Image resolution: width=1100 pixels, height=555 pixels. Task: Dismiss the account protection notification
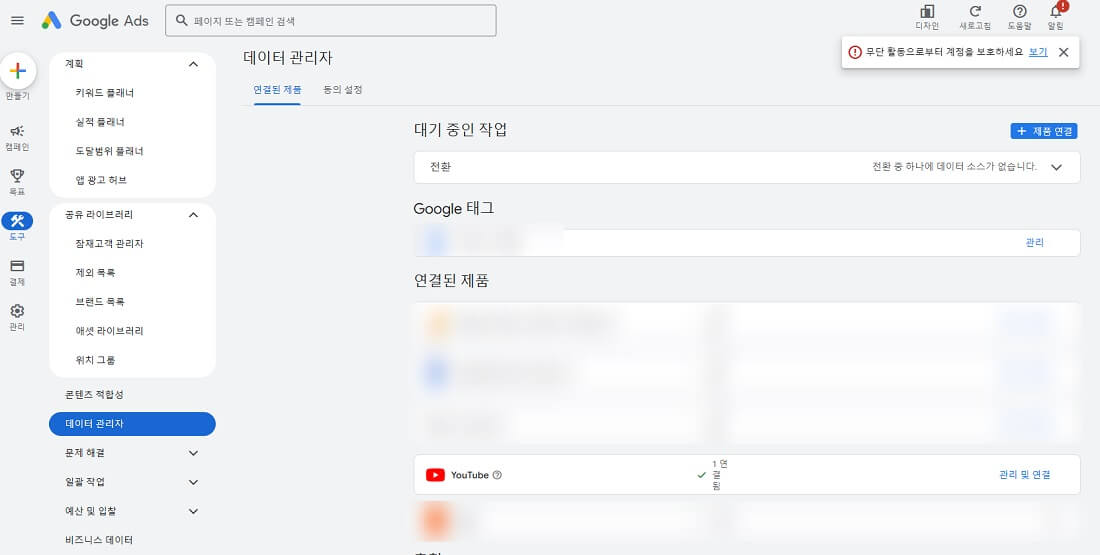pos(1064,53)
